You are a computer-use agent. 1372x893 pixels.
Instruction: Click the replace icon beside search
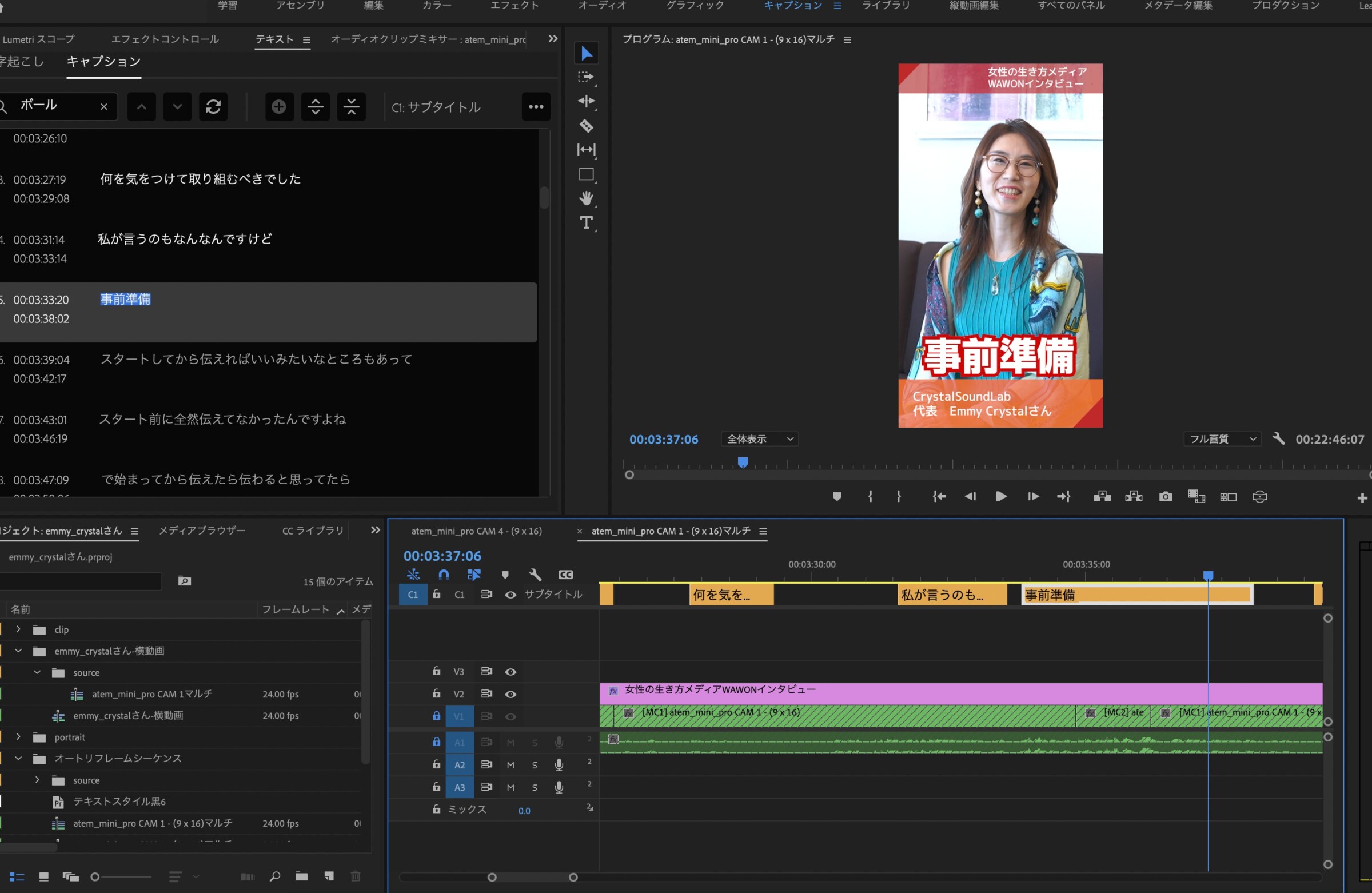(213, 107)
